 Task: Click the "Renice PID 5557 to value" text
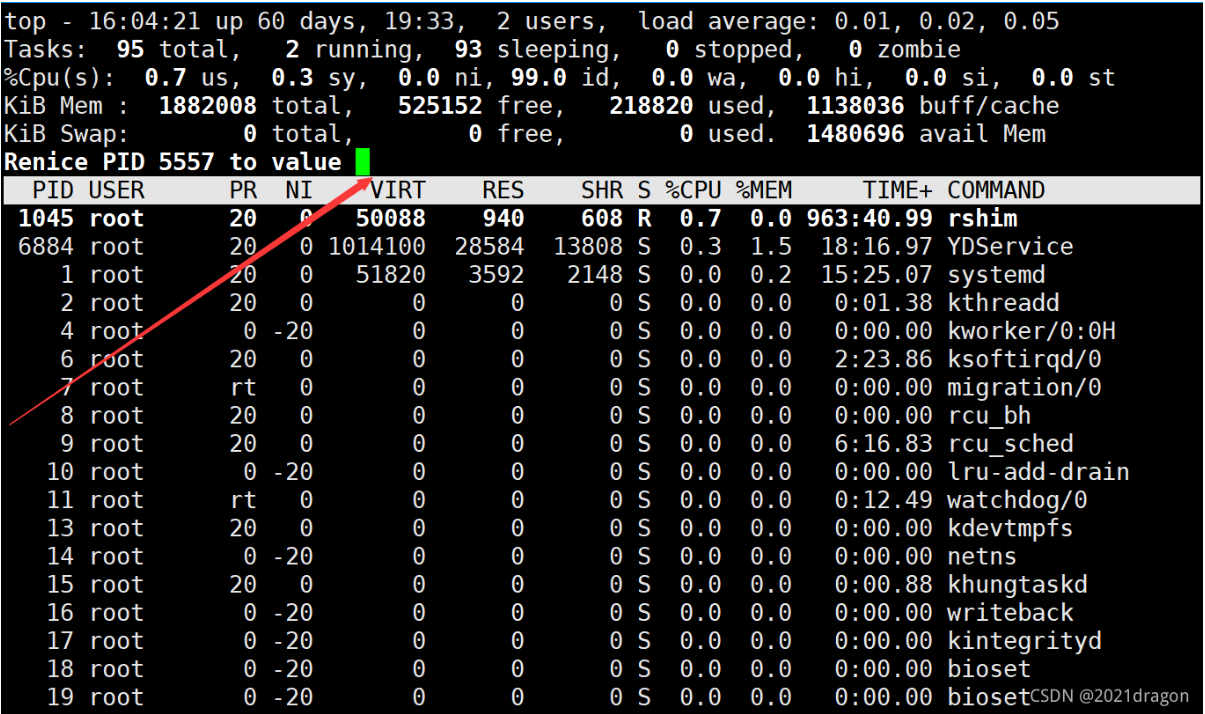(173, 162)
